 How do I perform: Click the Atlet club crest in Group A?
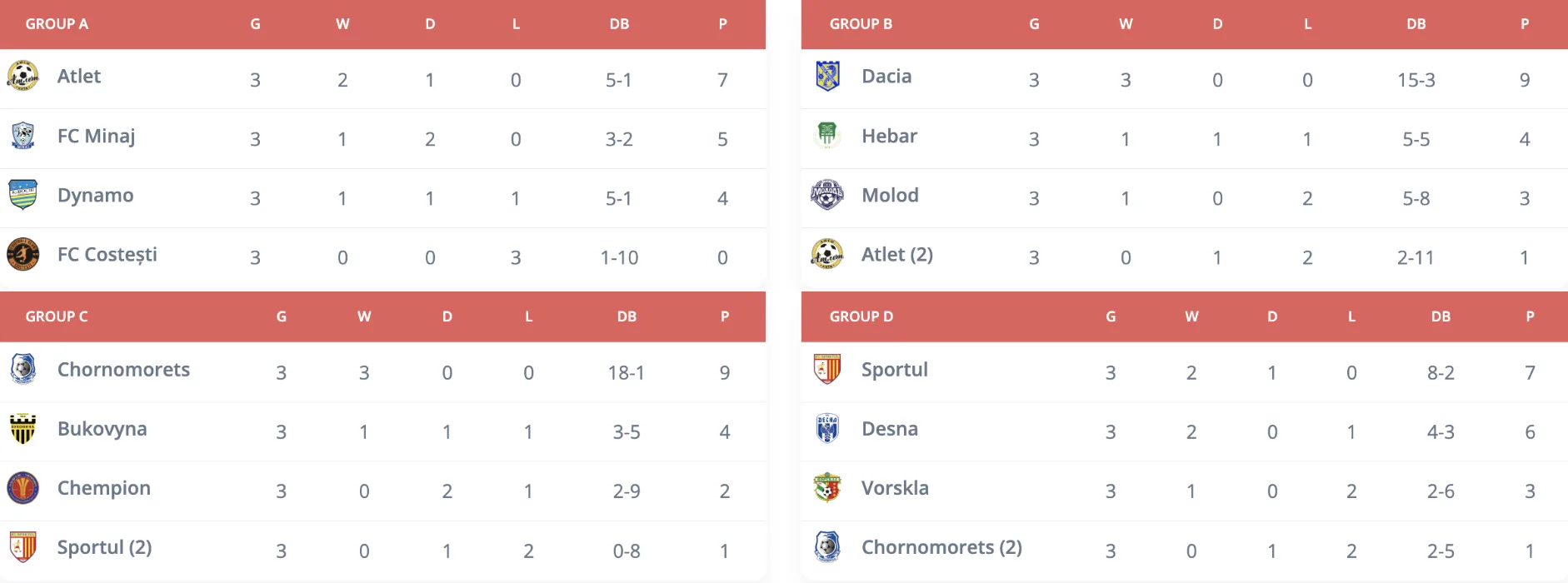(x=22, y=76)
